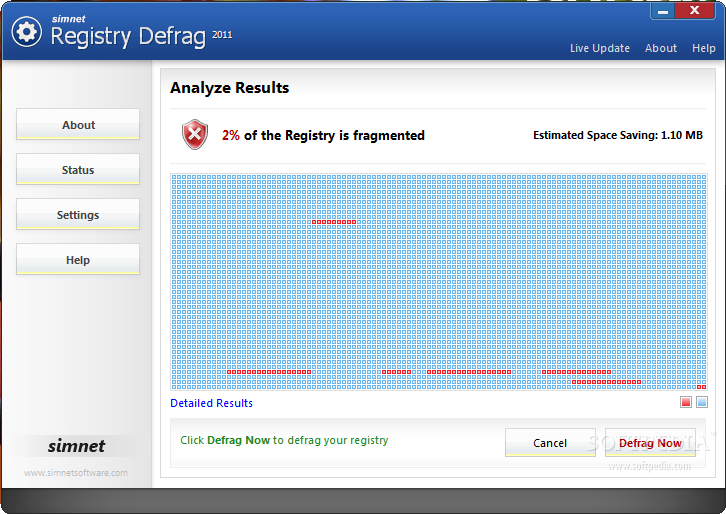Open Help from the sidebar
Viewport: 726px width, 514px height.
click(x=78, y=259)
